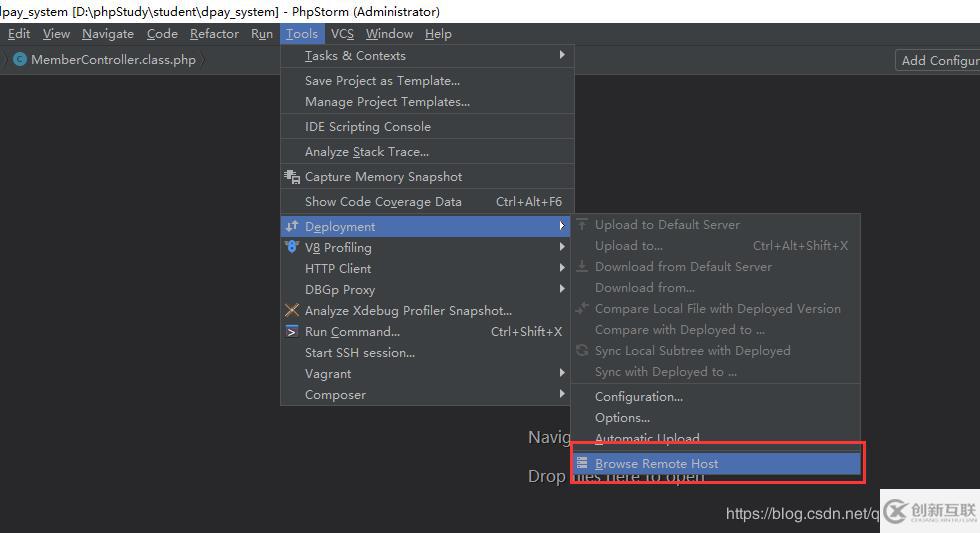The height and width of the screenshot is (533, 980).
Task: Click the Download from Default Server icon
Action: [x=582, y=266]
